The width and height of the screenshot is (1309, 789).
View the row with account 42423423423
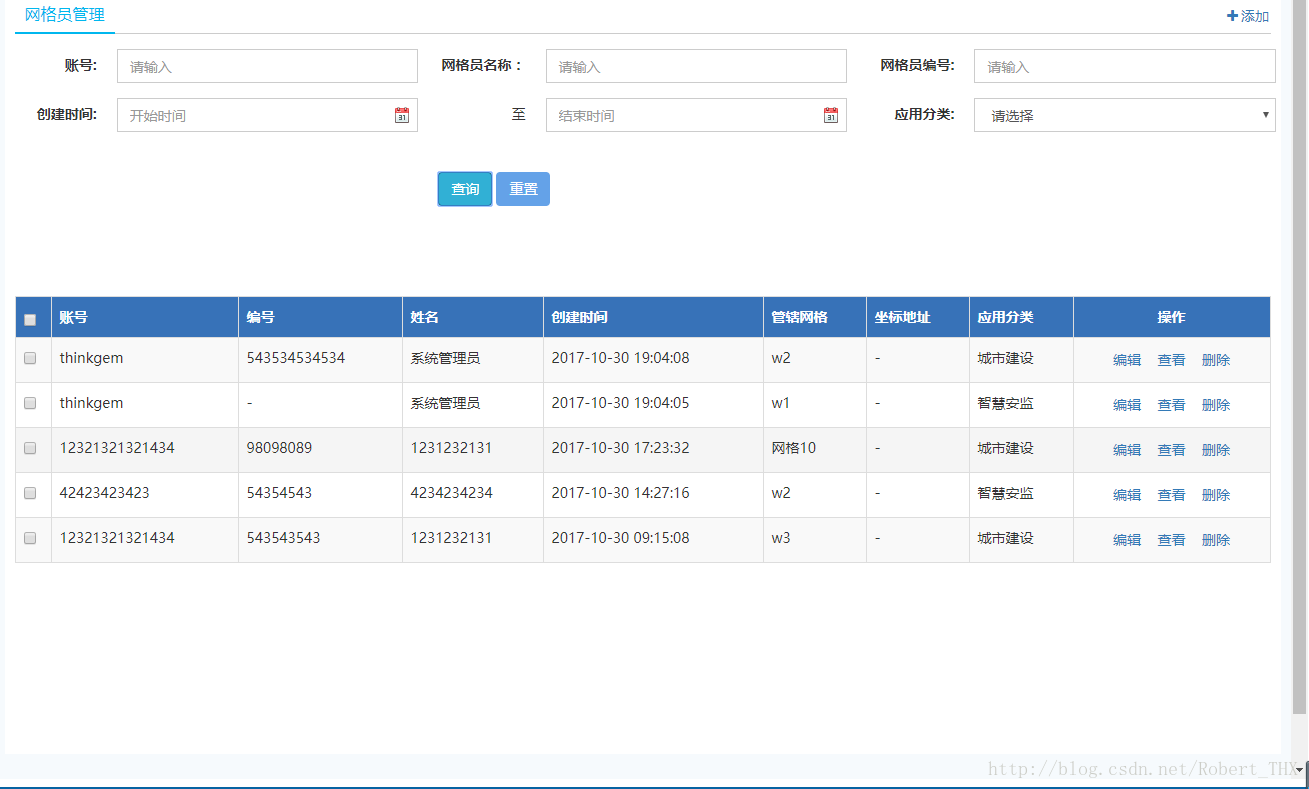pyautogui.click(x=1171, y=495)
